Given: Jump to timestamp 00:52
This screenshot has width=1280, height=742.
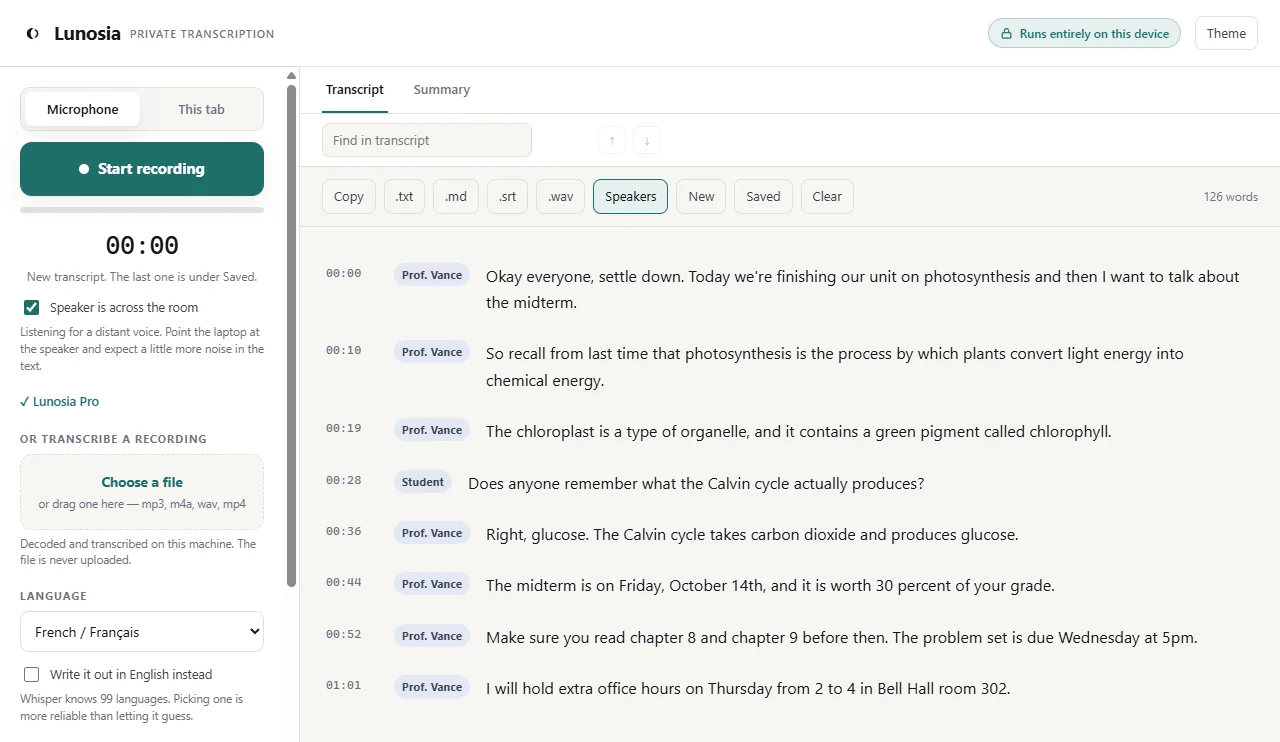Looking at the screenshot, I should [x=343, y=634].
